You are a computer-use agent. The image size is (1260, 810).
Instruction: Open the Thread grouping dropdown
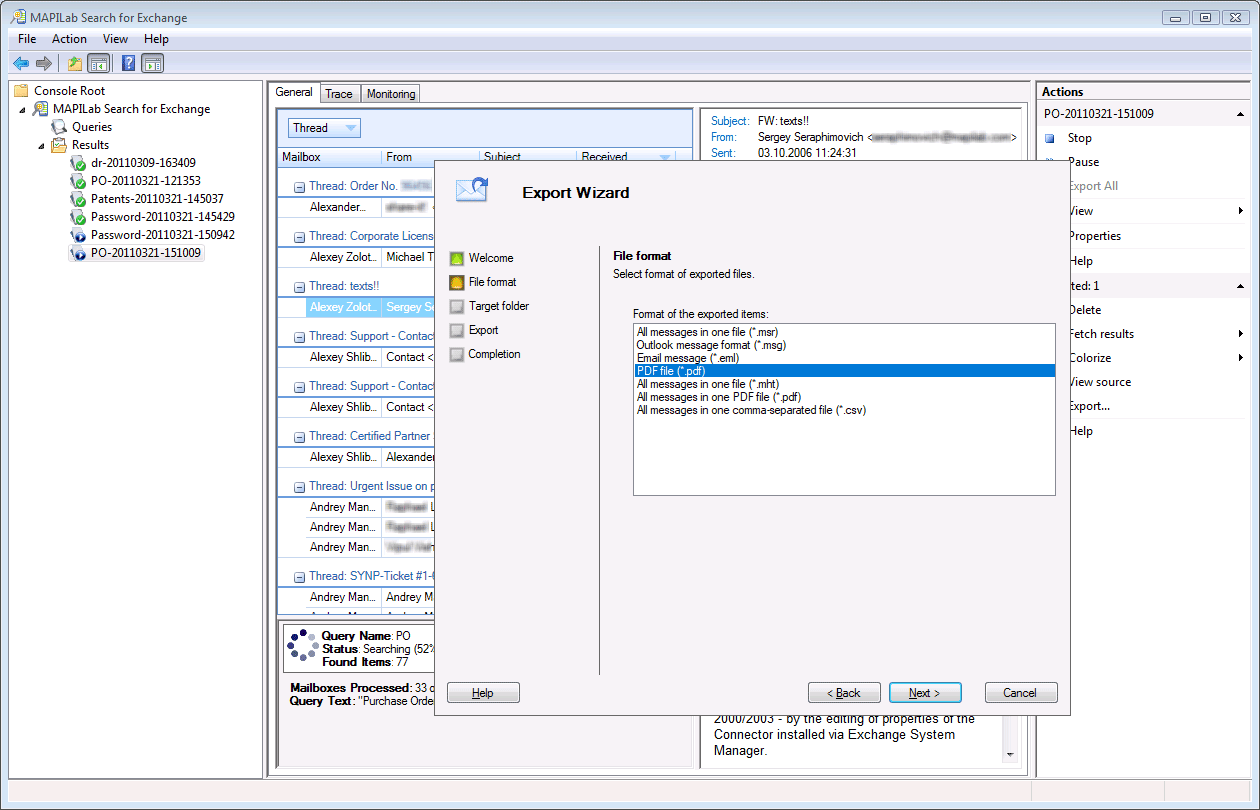point(324,128)
